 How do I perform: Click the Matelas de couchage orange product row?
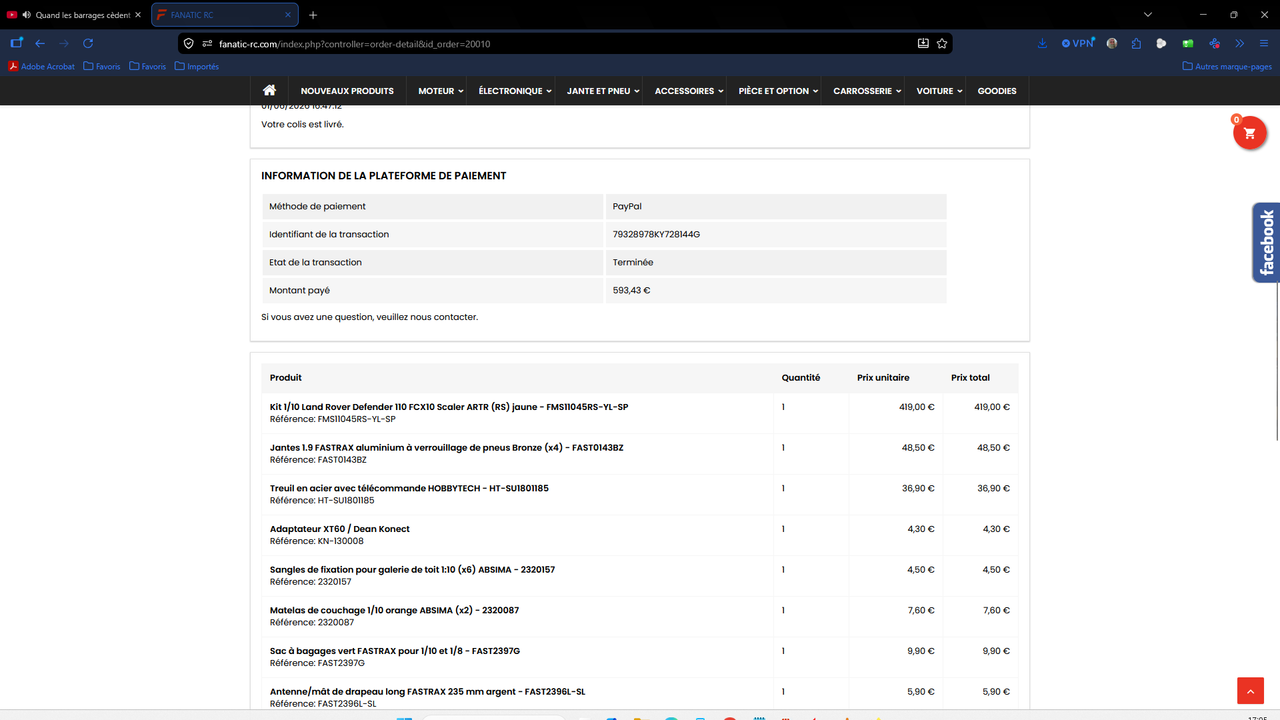tap(640, 616)
